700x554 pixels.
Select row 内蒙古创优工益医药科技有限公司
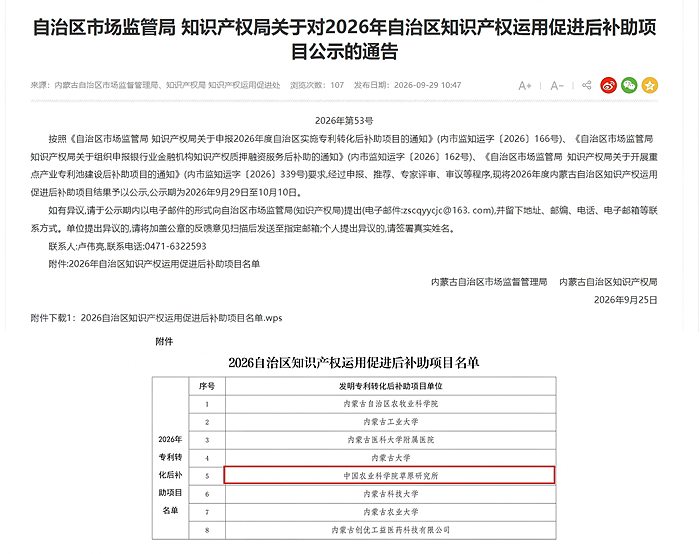point(391,530)
